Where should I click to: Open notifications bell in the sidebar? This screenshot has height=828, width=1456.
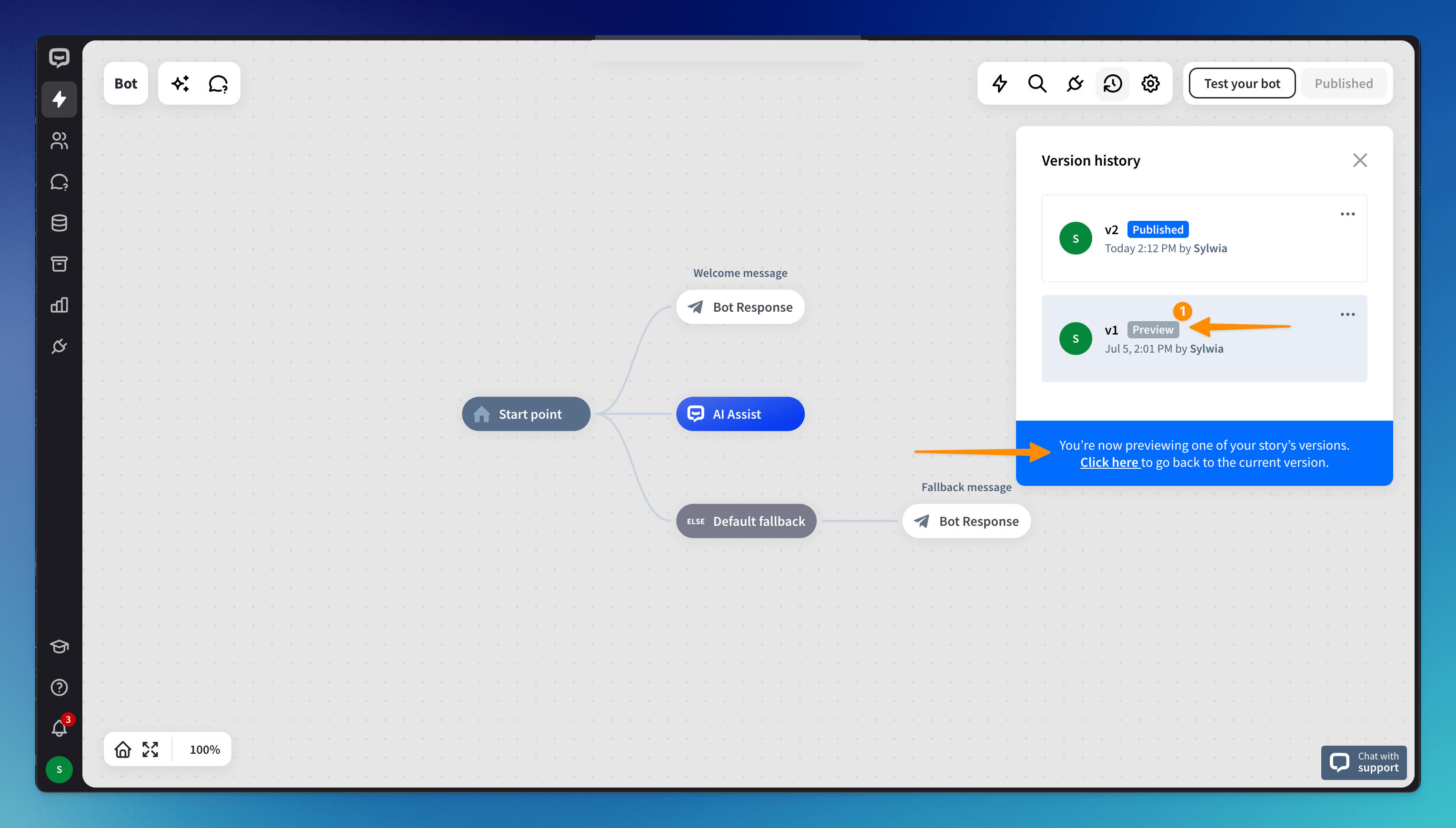(59, 729)
